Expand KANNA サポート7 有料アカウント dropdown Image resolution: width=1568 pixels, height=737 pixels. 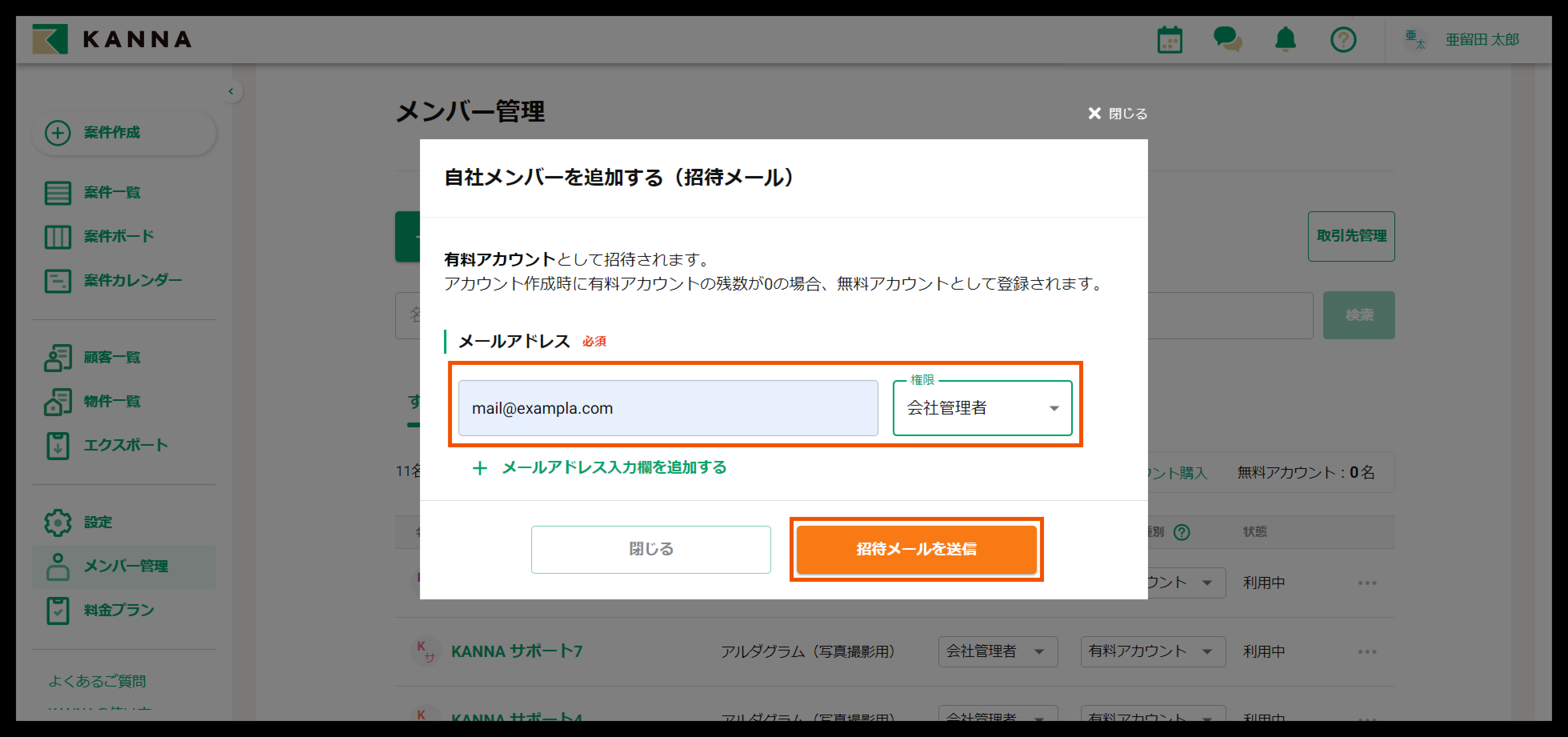[x=1152, y=651]
